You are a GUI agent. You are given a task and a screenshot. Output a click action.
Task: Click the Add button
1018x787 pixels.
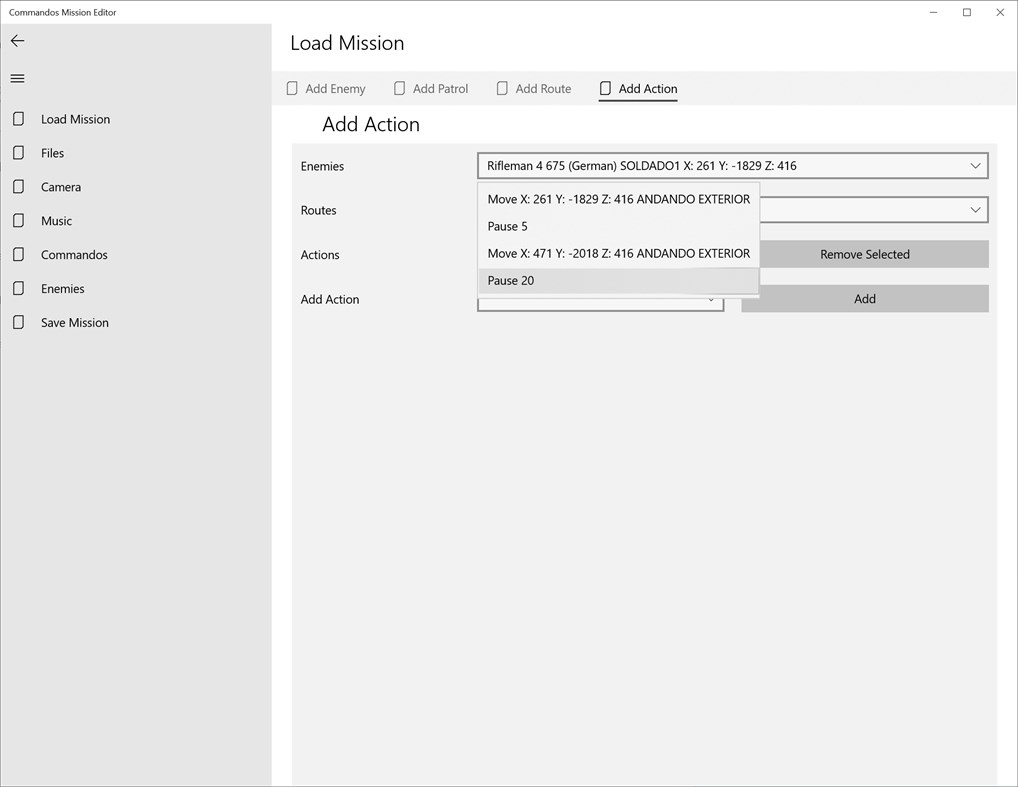(865, 299)
